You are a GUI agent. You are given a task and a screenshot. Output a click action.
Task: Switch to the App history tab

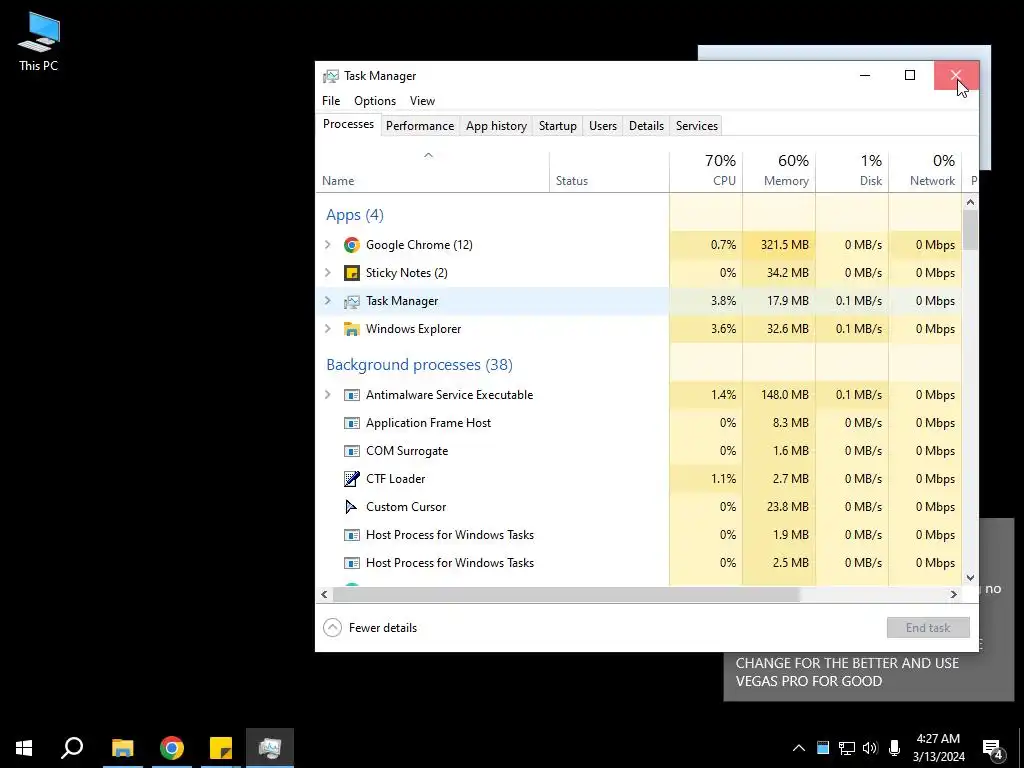[x=496, y=125]
